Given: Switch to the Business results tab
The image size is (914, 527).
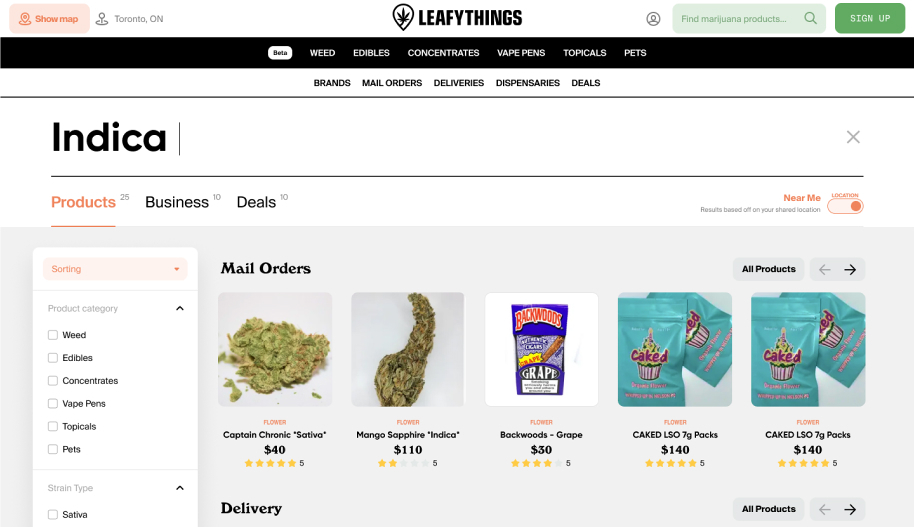Looking at the screenshot, I should [x=177, y=202].
